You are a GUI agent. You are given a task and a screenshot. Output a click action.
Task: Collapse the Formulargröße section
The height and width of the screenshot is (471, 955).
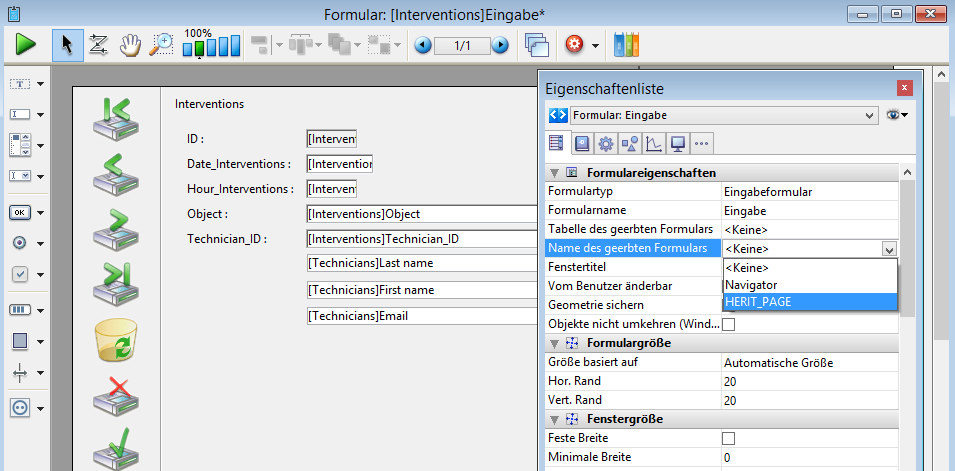[554, 343]
